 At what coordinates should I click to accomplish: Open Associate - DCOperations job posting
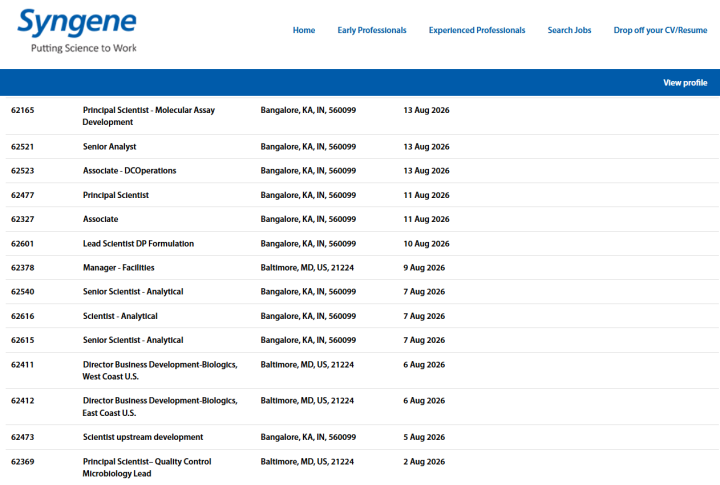pyautogui.click(x=129, y=171)
